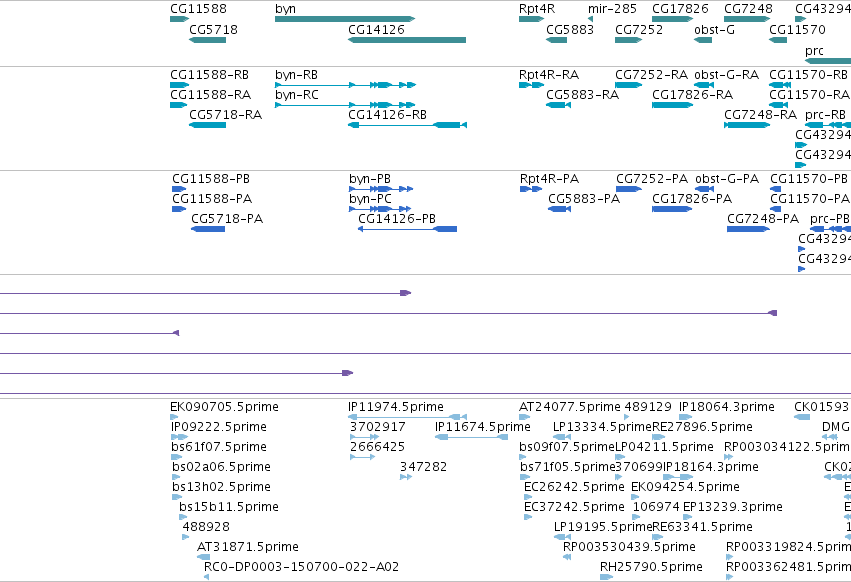Open the CG5883-RA transcript label
Viewport: 851px width, 582px height.
[x=582, y=94]
